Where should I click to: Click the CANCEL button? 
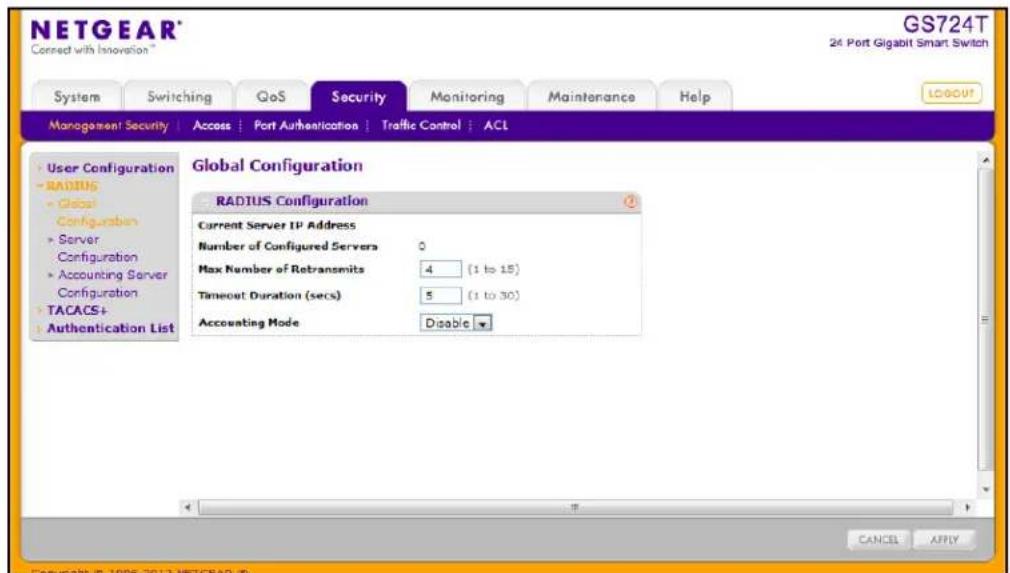[x=878, y=540]
